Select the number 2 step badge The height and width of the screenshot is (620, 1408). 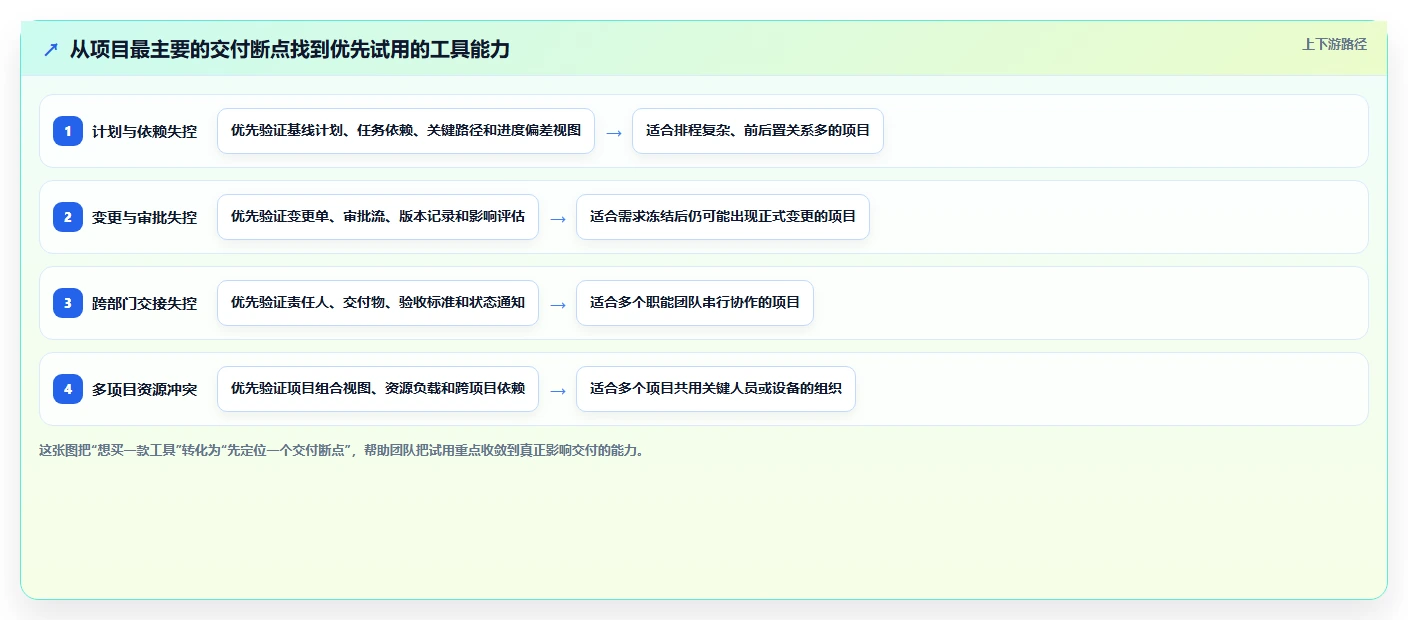(x=68, y=217)
